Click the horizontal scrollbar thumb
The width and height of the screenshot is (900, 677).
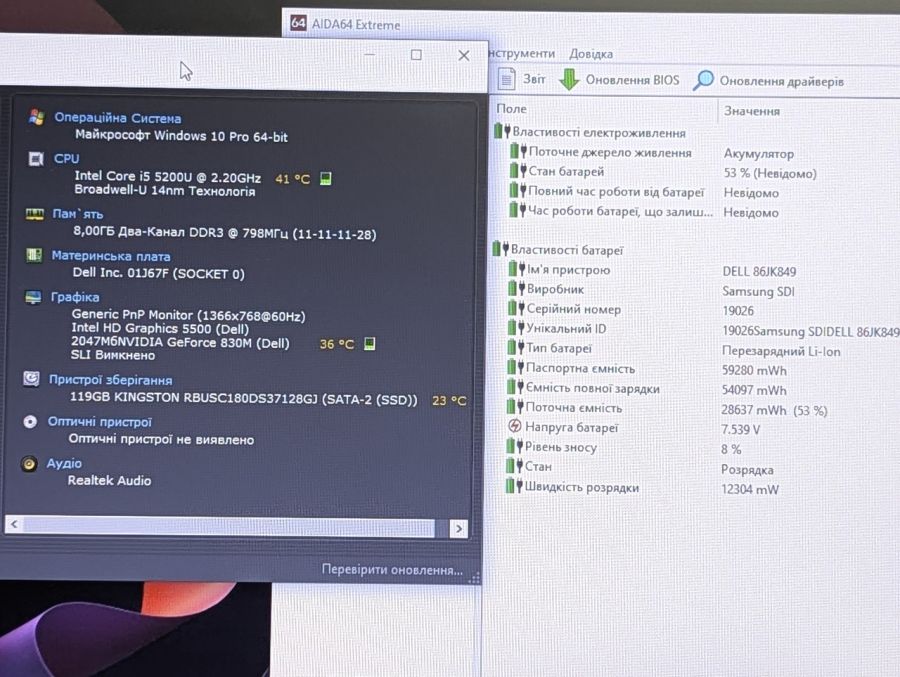pos(229,527)
